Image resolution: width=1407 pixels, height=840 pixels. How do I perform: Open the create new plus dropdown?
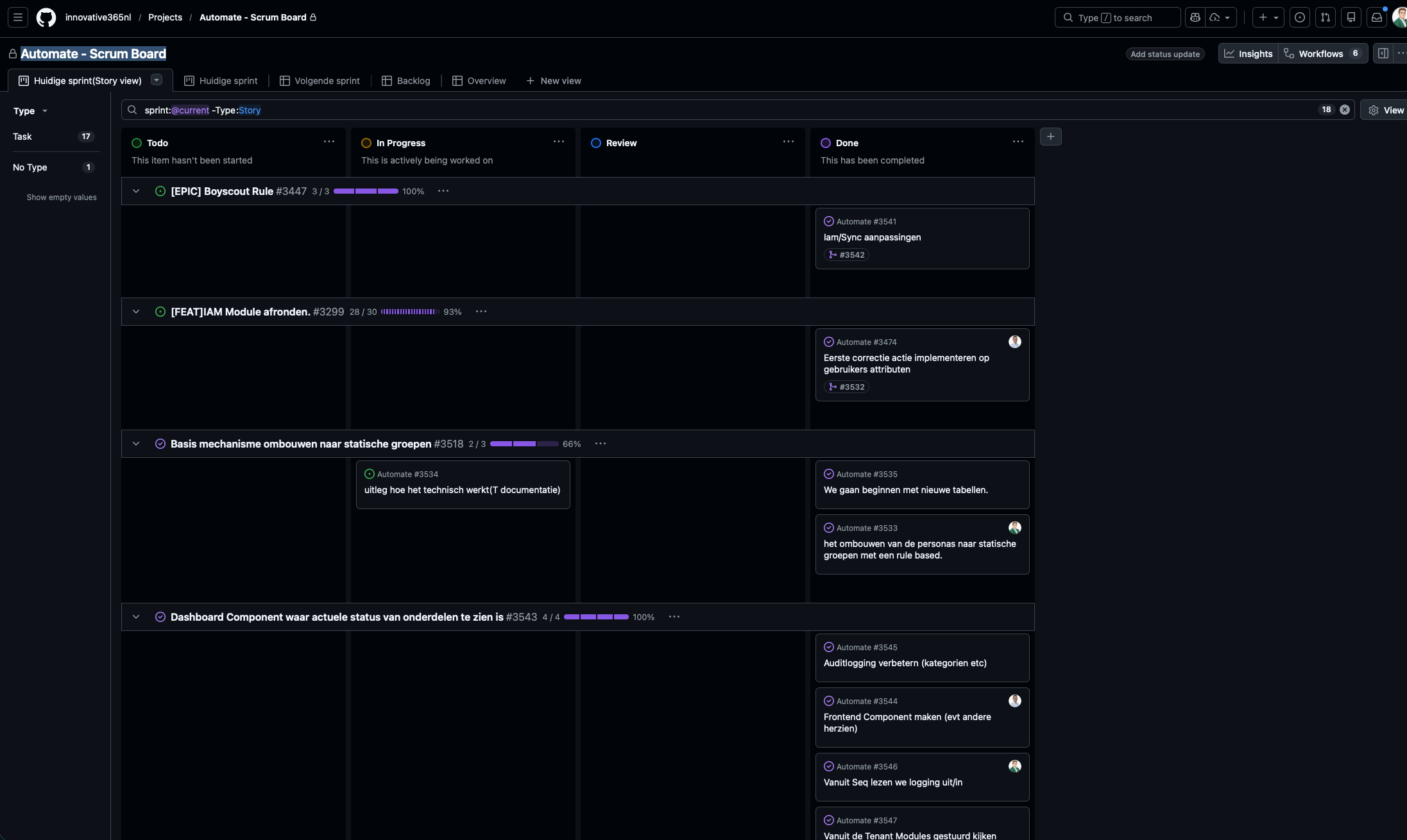(1268, 17)
